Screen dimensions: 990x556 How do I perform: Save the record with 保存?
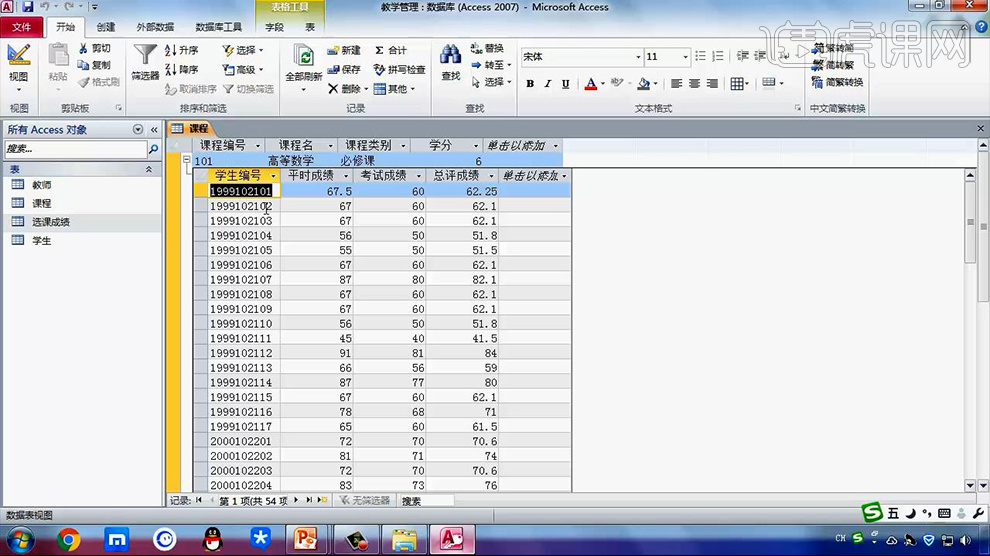(344, 69)
